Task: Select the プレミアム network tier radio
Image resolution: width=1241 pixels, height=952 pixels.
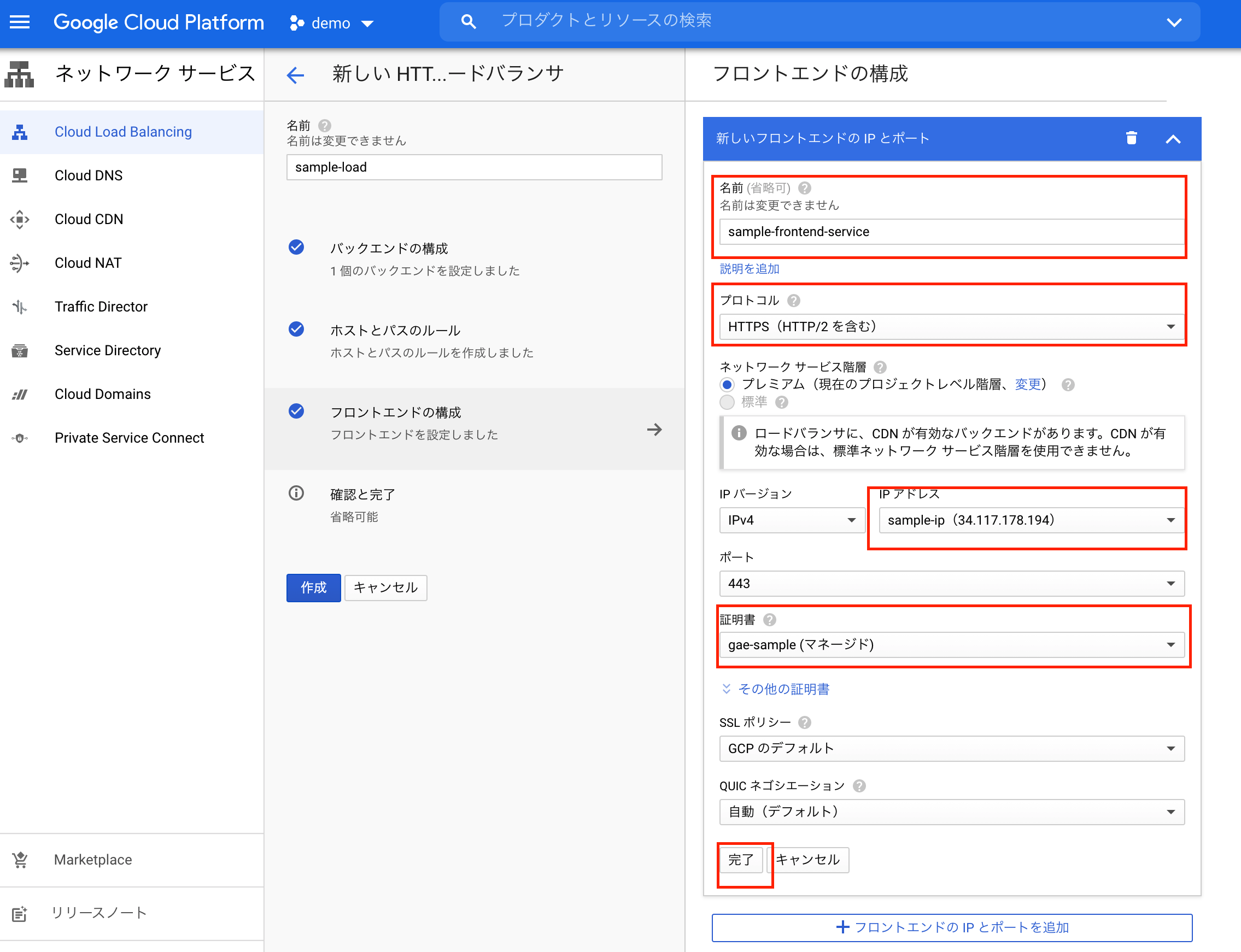Action: [x=727, y=385]
